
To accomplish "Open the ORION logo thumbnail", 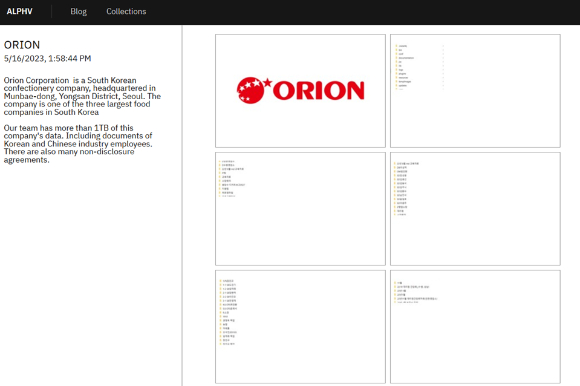I will point(300,91).
